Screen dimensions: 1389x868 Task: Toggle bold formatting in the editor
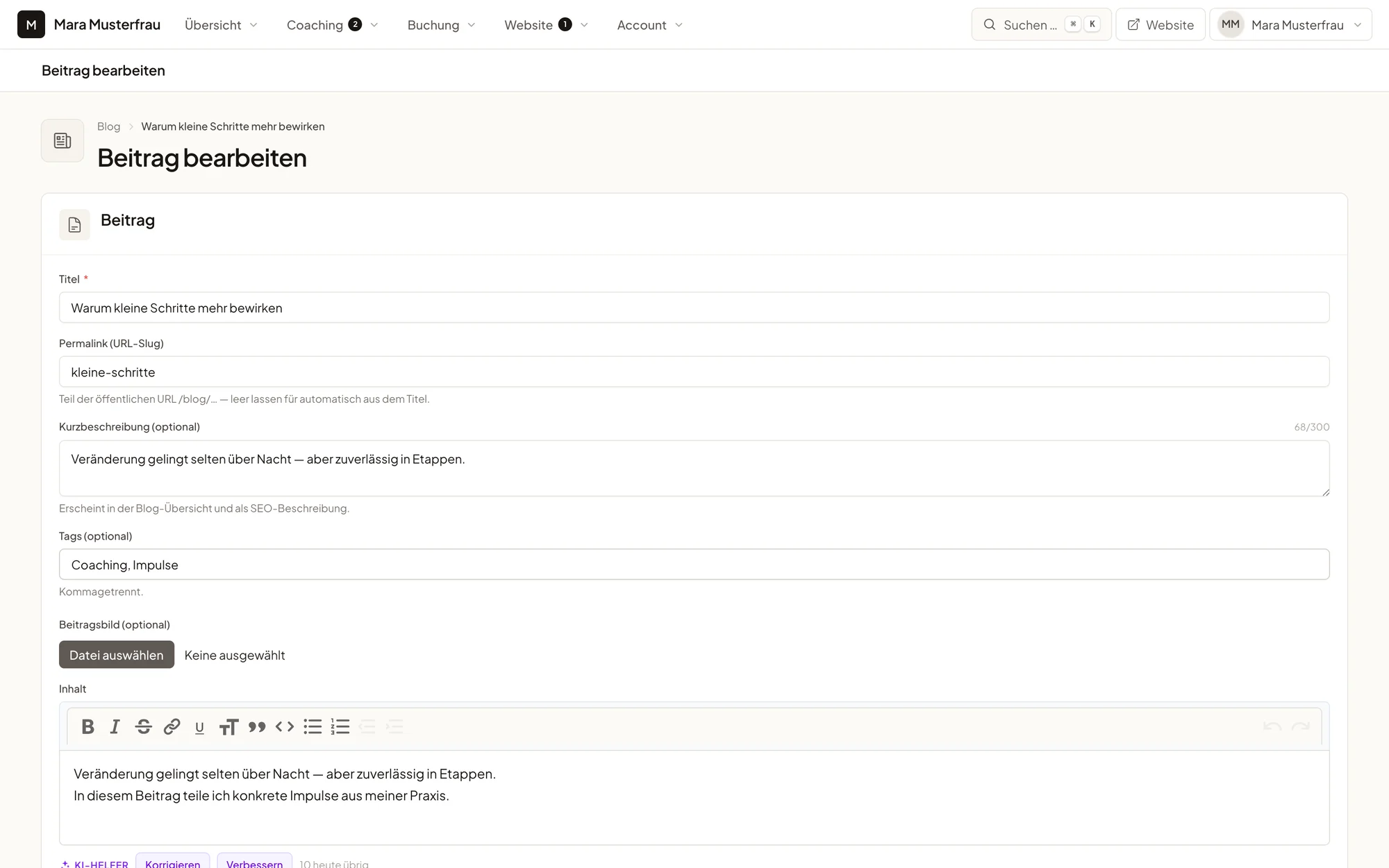pyautogui.click(x=88, y=726)
